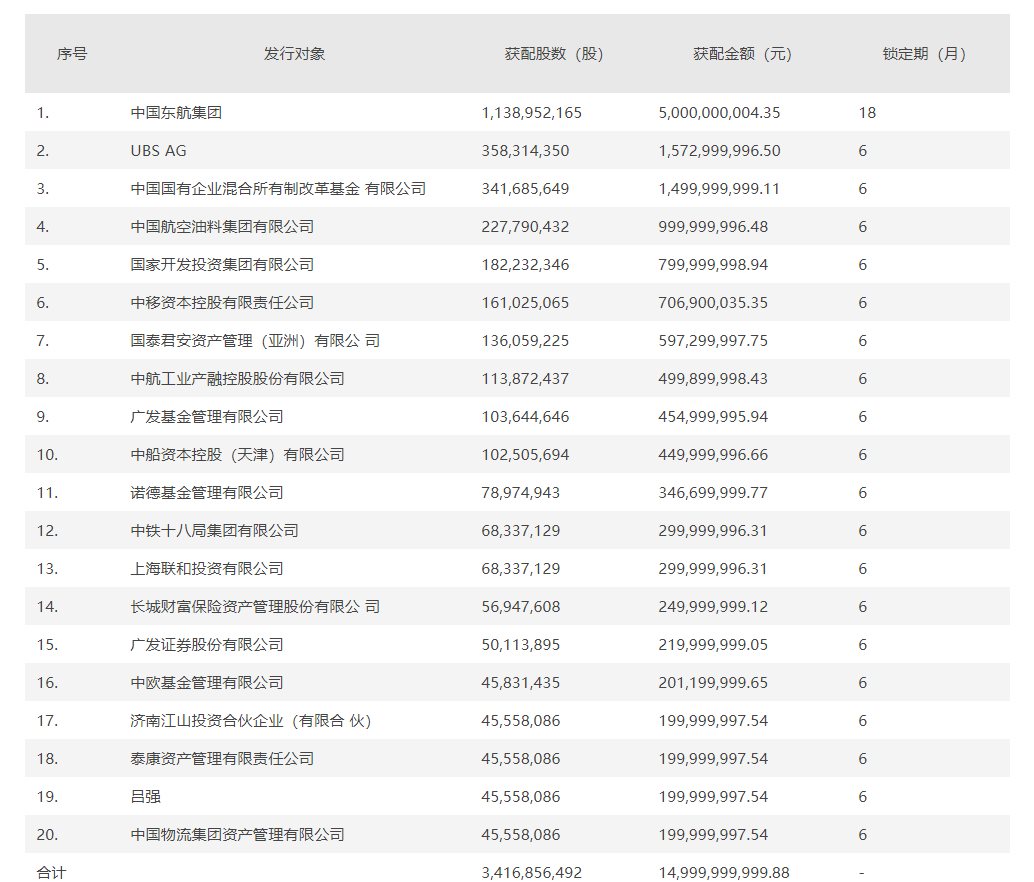Click amount 499,899,998.43

coord(713,379)
